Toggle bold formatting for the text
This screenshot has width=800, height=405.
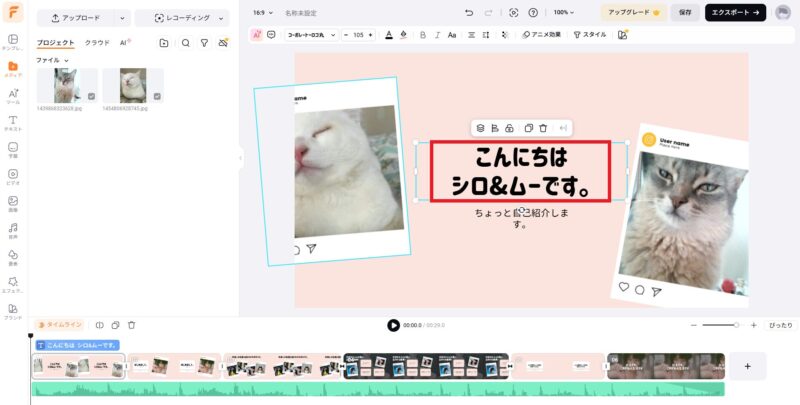(x=423, y=34)
